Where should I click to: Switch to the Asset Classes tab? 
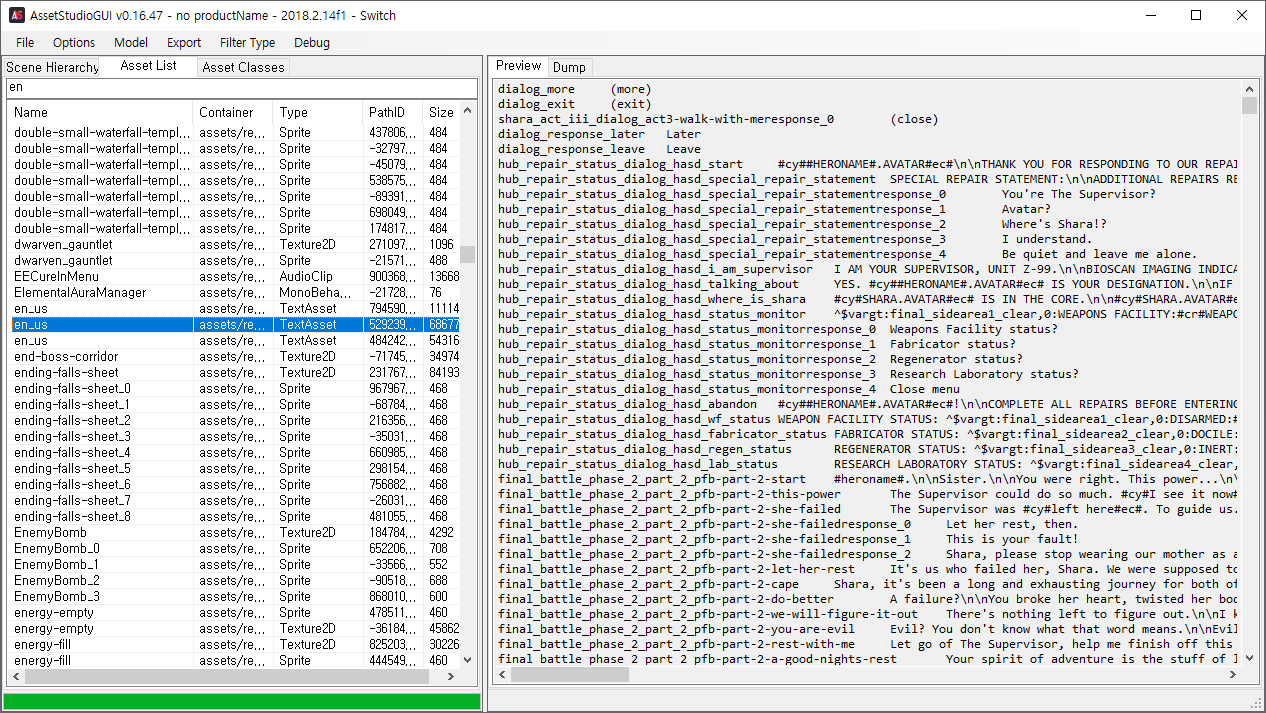coord(243,67)
